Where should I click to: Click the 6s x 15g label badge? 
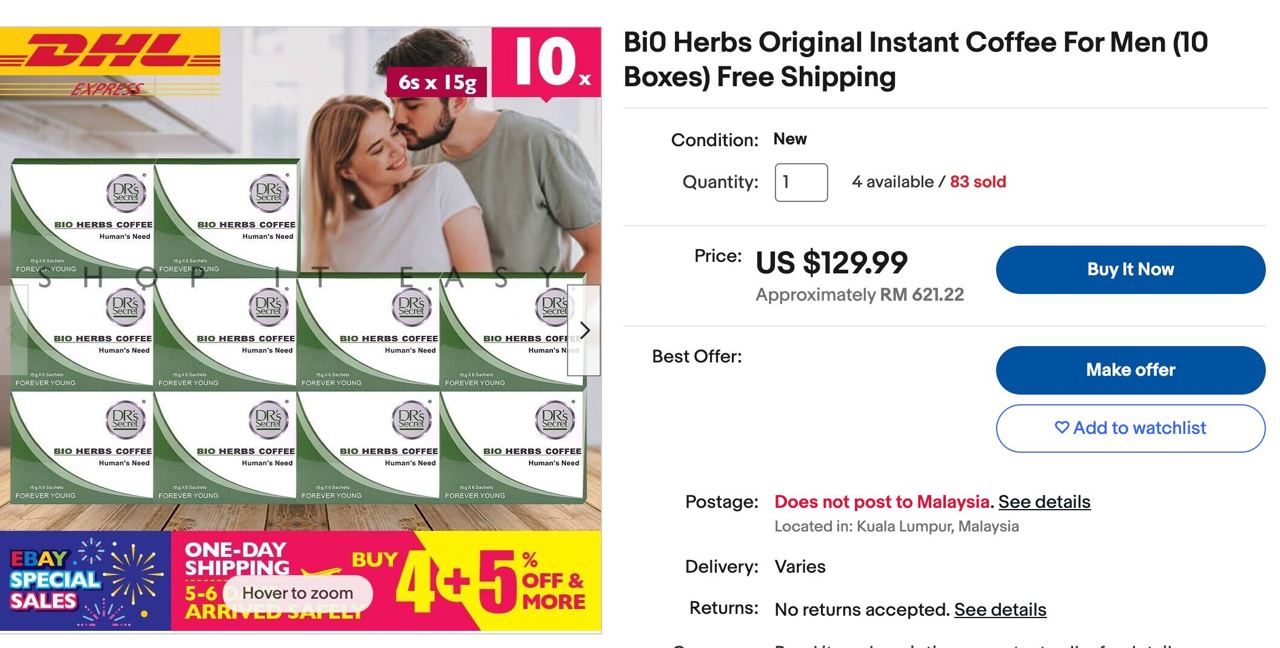click(x=437, y=82)
